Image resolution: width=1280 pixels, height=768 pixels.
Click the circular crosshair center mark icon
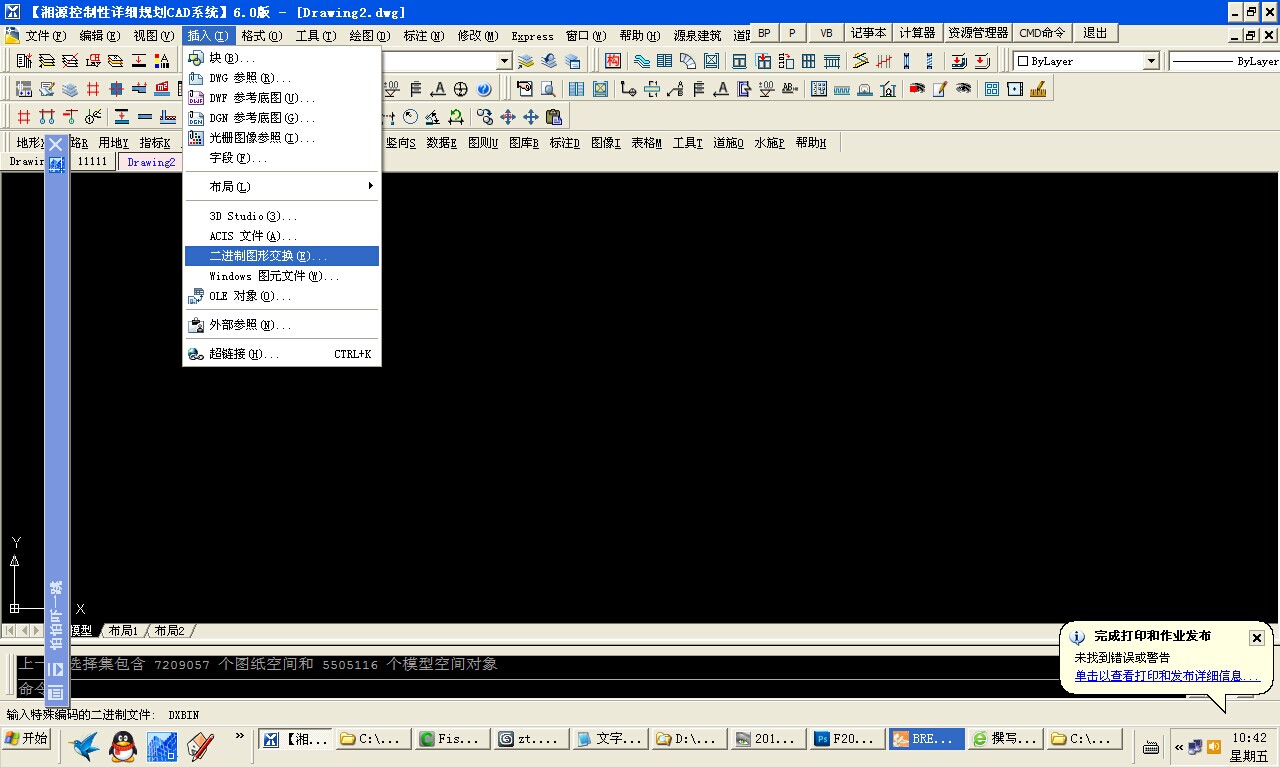[461, 89]
